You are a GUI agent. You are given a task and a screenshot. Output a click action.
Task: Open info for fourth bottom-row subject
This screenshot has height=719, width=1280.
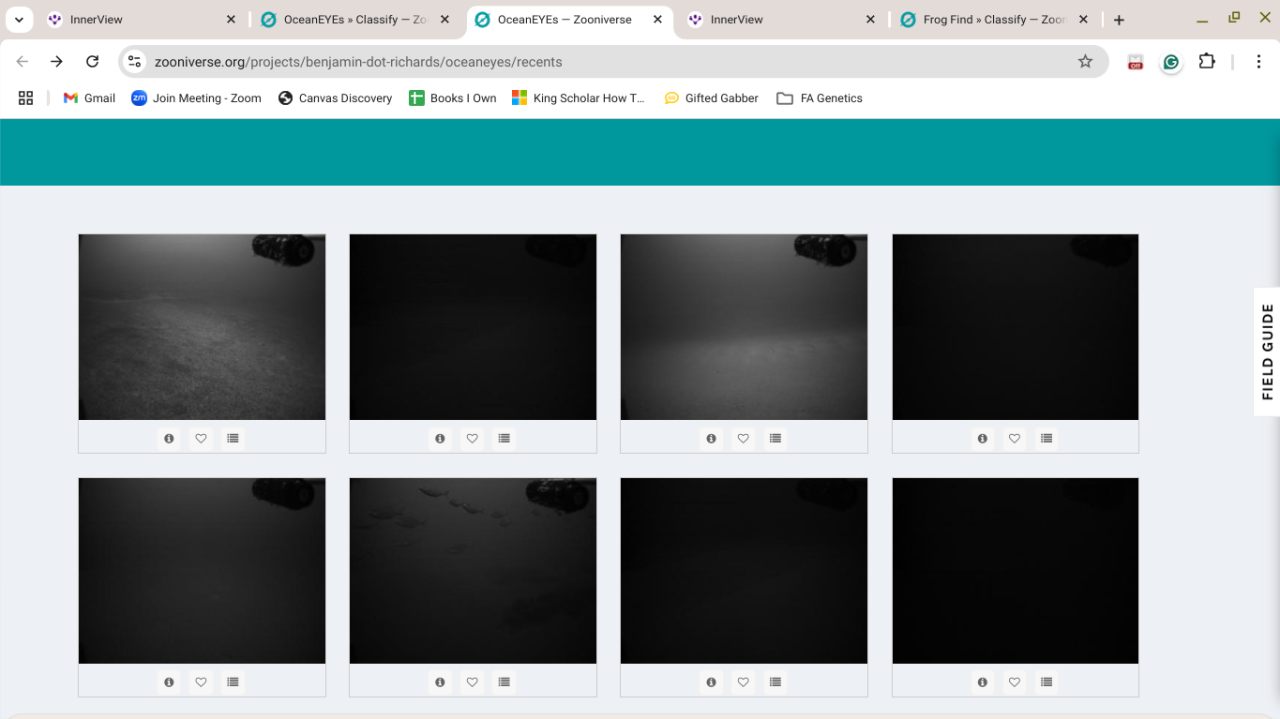point(983,682)
